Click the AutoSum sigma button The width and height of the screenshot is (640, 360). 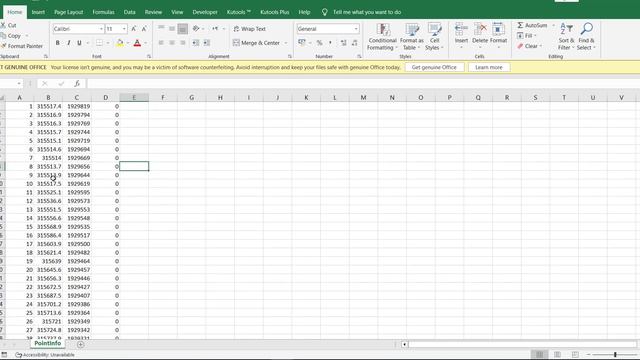coord(532,25)
